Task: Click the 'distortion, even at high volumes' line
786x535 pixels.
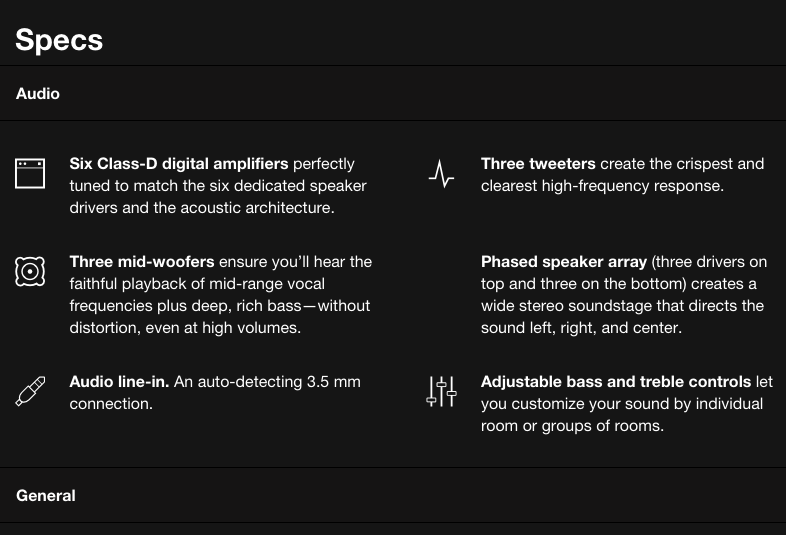Action: [185, 327]
